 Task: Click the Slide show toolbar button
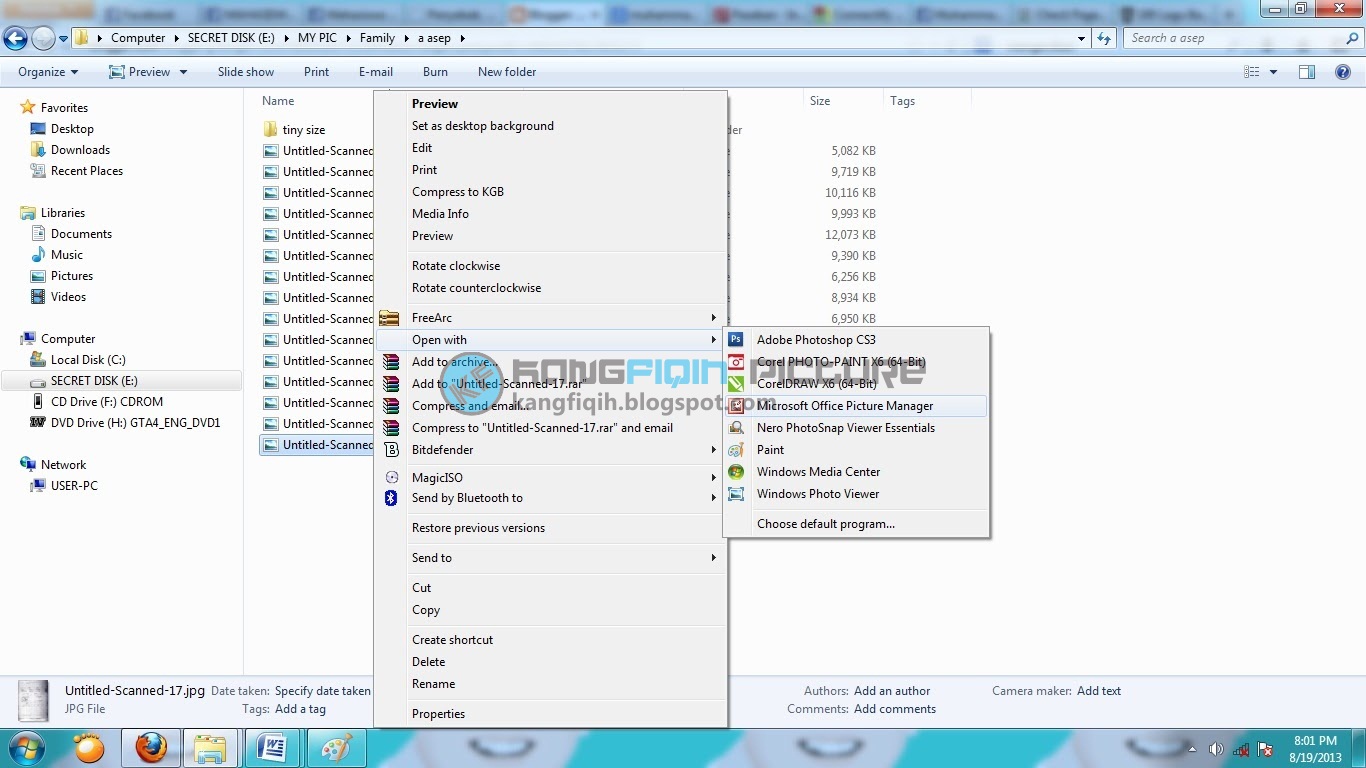[x=246, y=72]
